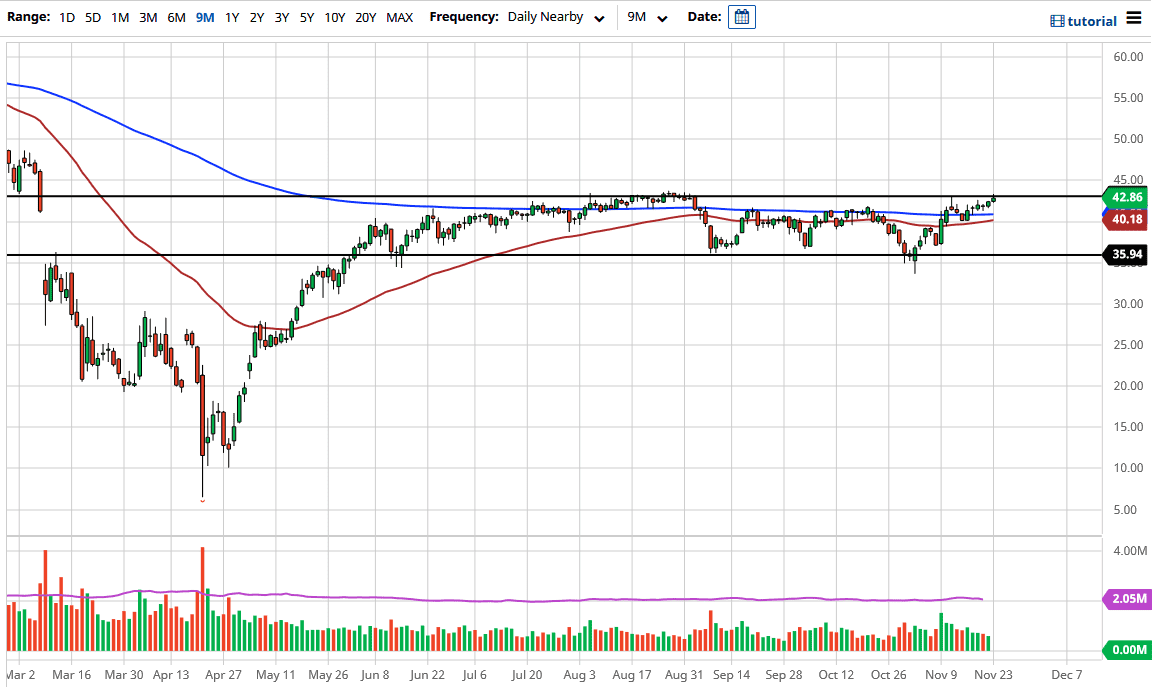Viewport: 1154px width, 695px height.
Task: Enable the 3M range view
Action: 148,17
